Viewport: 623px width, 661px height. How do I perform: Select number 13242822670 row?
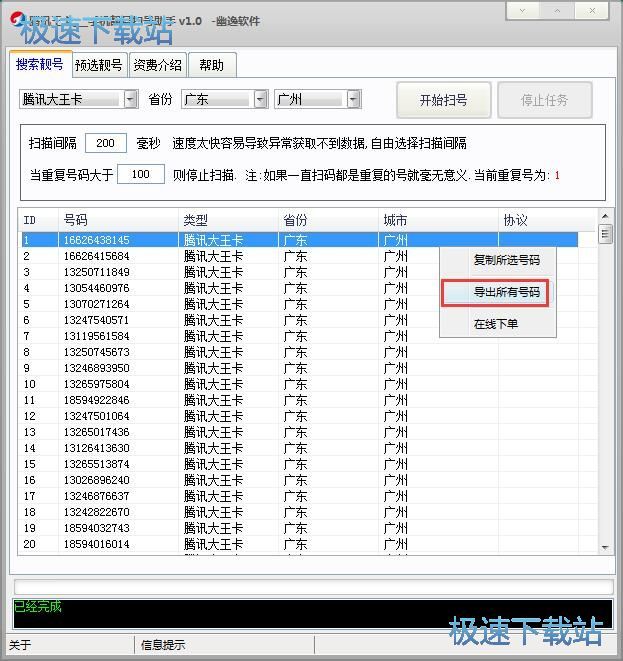point(299,512)
